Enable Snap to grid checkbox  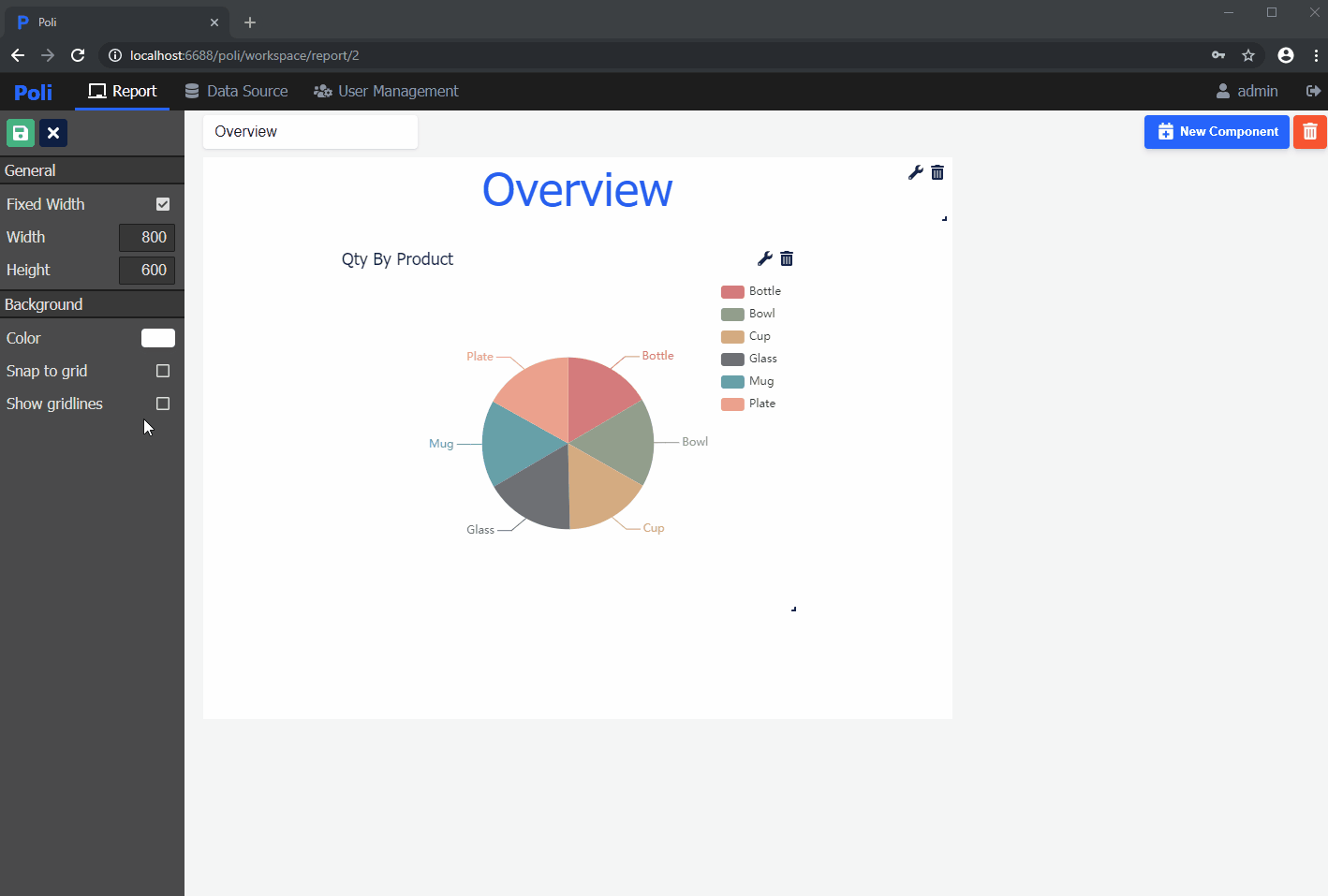coord(163,371)
